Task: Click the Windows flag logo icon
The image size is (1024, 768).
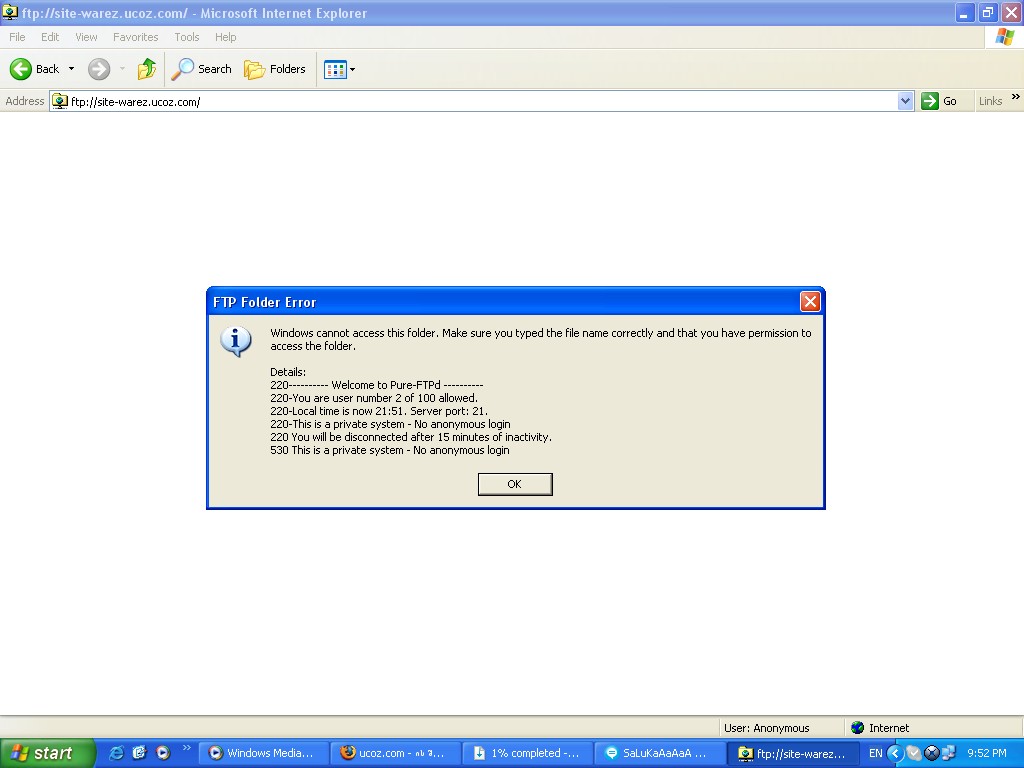Action: coord(1004,37)
